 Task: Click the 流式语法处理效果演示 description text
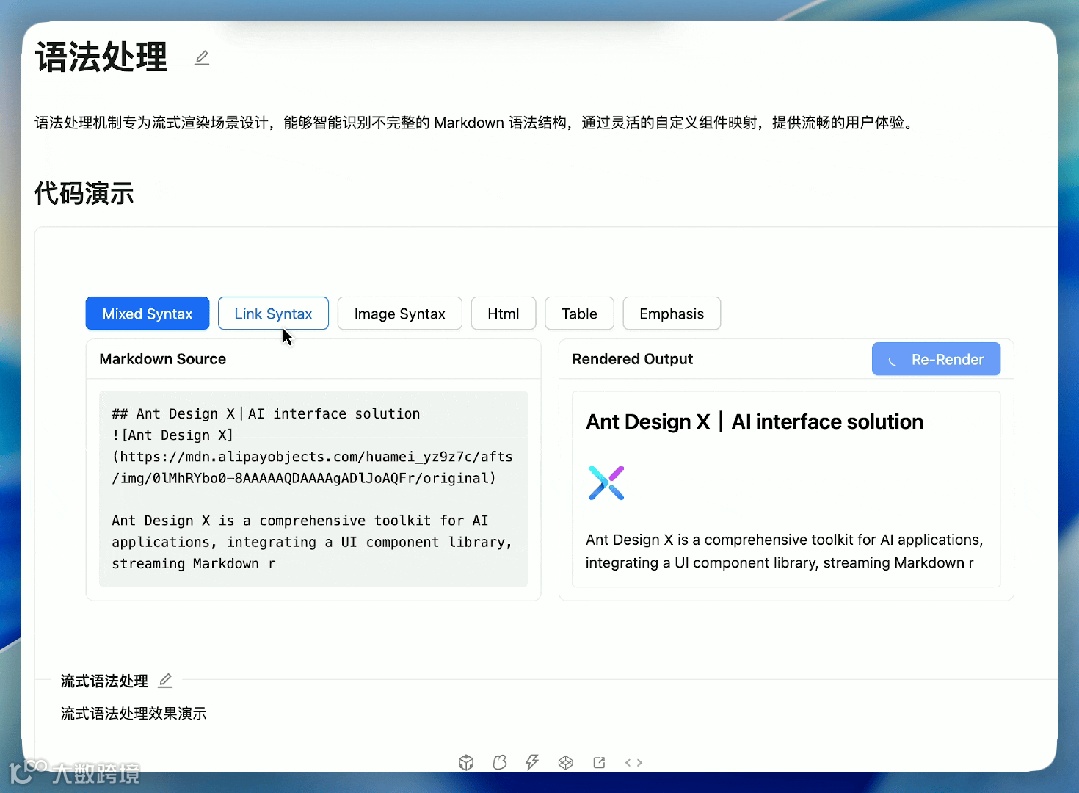(133, 713)
